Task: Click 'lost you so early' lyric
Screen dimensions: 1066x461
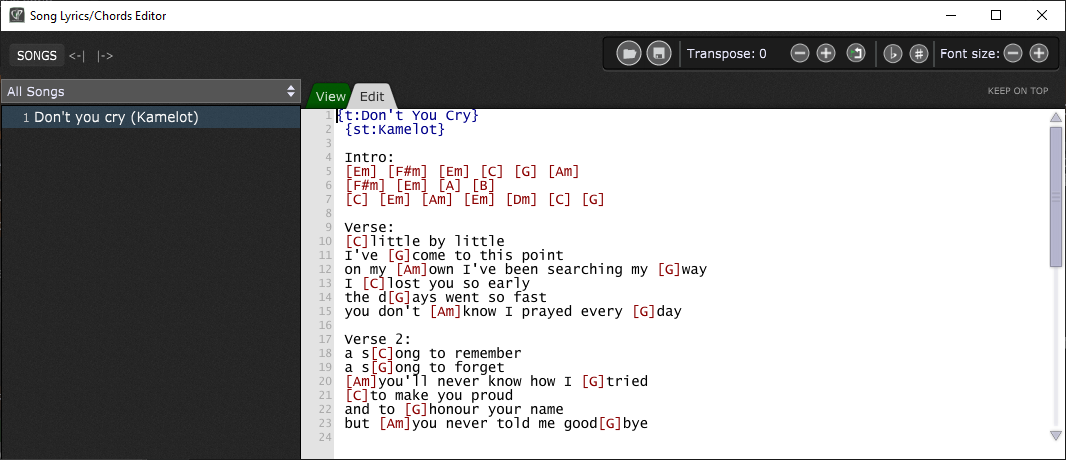Action: pos(458,284)
